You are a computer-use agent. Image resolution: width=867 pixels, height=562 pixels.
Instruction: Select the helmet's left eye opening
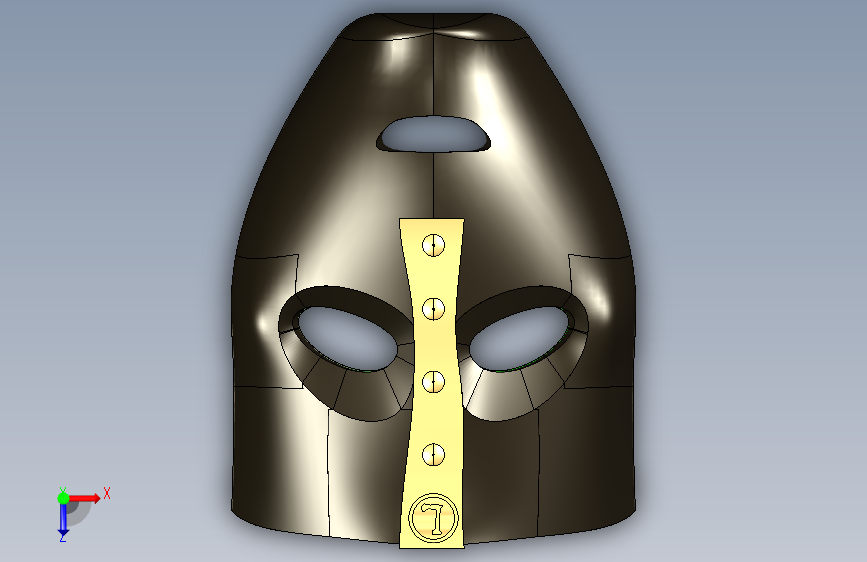click(x=348, y=339)
